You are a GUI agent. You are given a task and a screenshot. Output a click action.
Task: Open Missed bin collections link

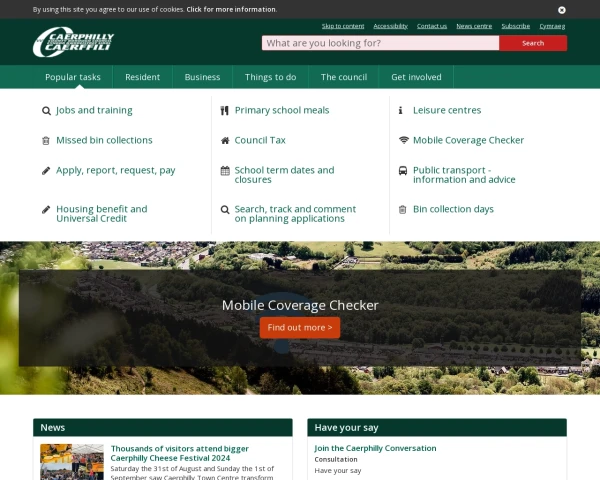[x=104, y=140]
